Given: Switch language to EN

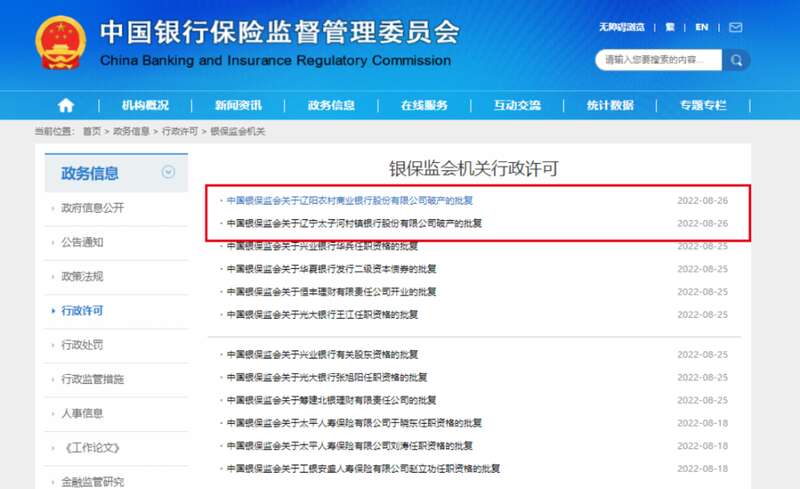Looking at the screenshot, I should (702, 27).
